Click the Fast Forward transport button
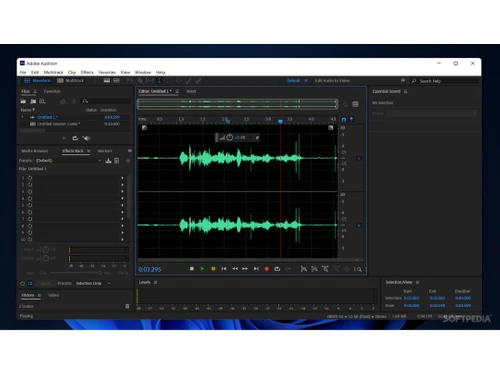Screen dimensions: 500x375 (x=245, y=269)
